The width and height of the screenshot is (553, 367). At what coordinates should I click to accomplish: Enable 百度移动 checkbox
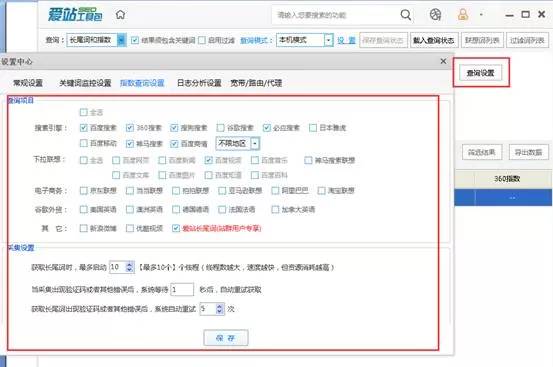(84, 143)
